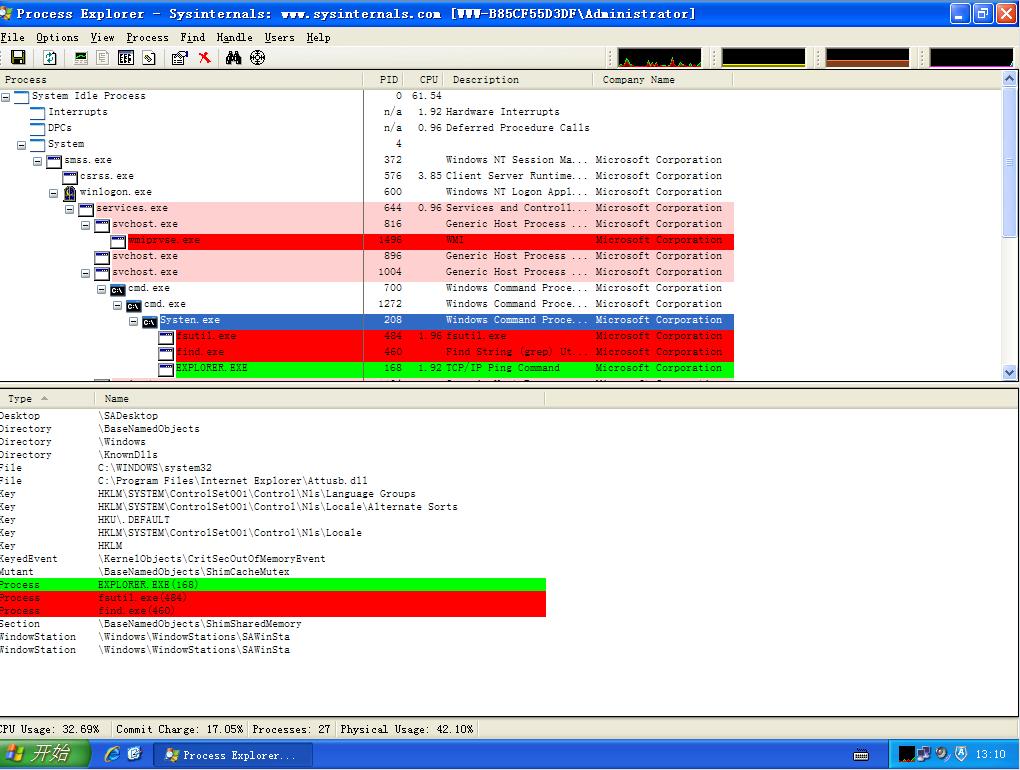Sort by the CPU column header
This screenshot has width=1020, height=770.
coord(423,79)
